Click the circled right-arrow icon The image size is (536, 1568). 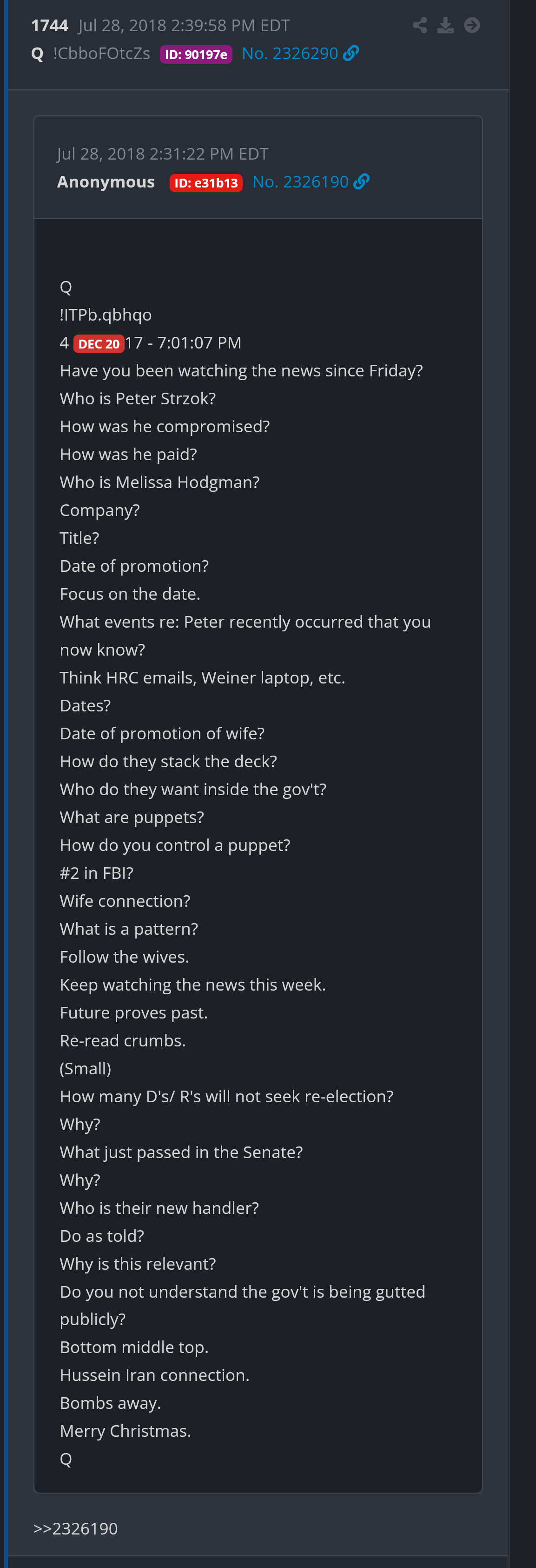tap(471, 25)
